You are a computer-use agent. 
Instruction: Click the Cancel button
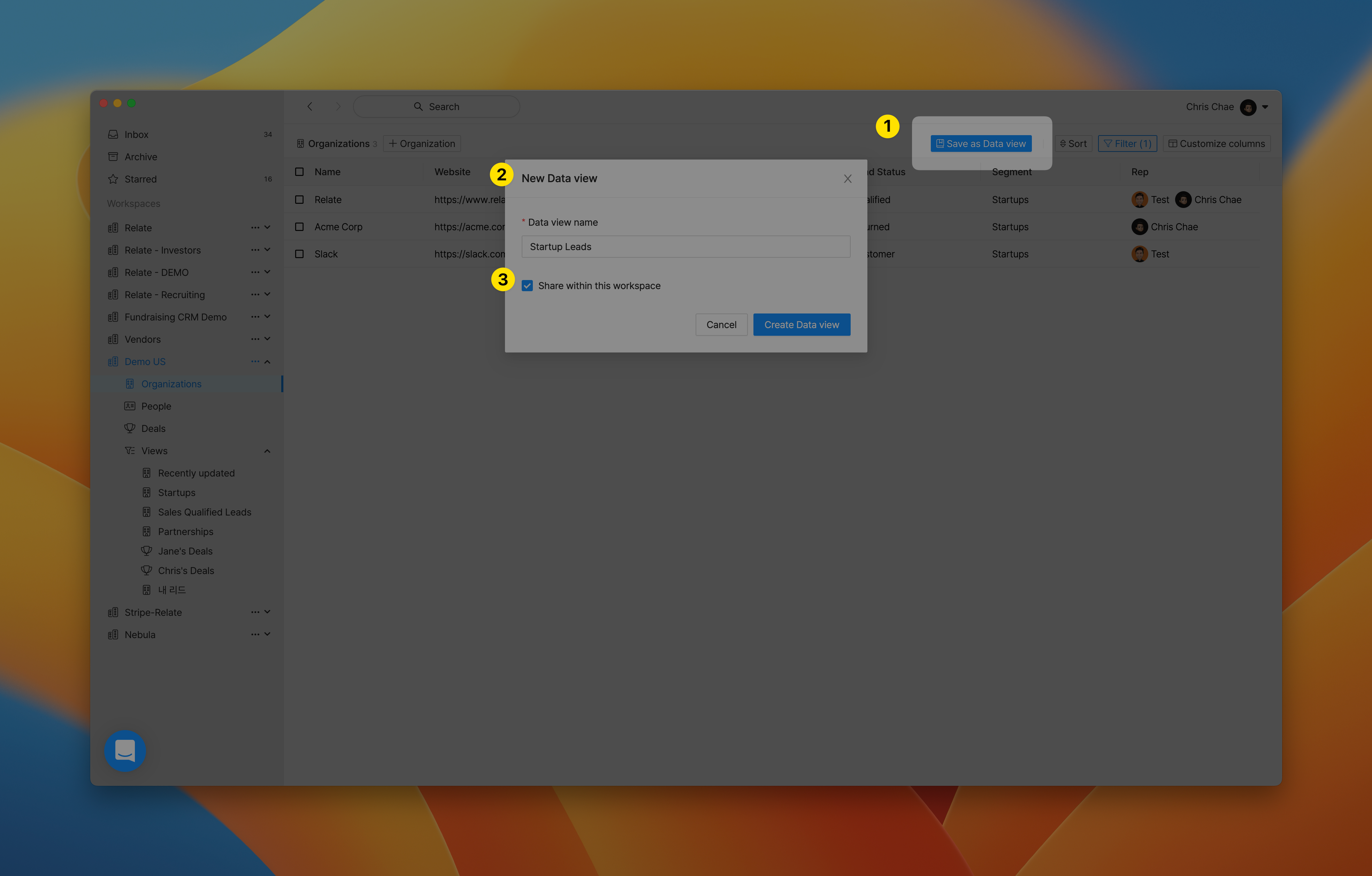pos(721,325)
